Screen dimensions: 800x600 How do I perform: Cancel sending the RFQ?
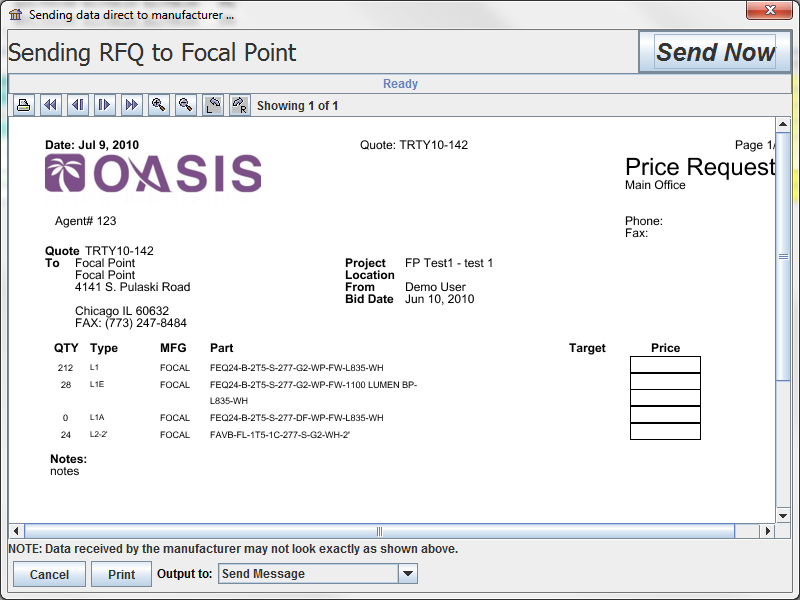tap(49, 574)
